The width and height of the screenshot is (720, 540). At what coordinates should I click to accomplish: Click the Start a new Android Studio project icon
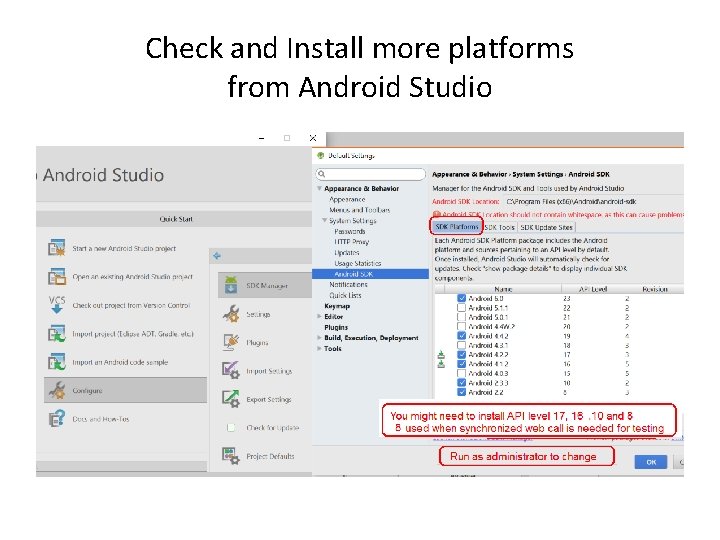click(57, 248)
